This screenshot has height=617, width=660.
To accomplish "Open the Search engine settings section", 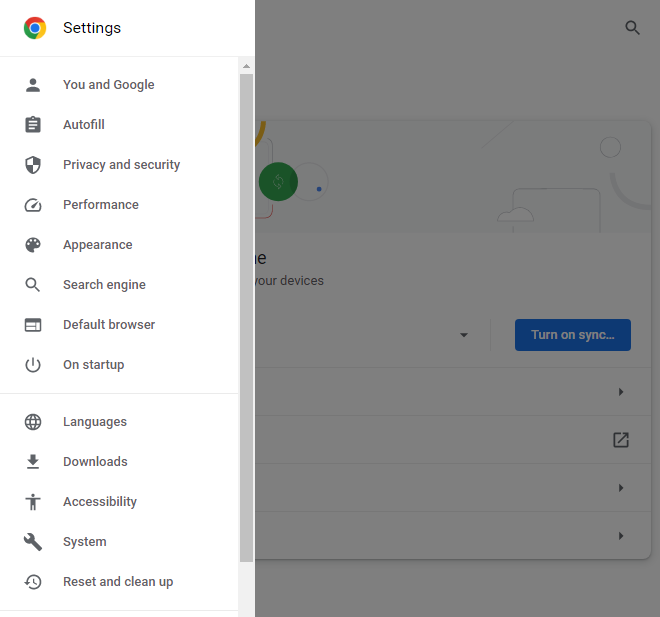I will (x=104, y=285).
